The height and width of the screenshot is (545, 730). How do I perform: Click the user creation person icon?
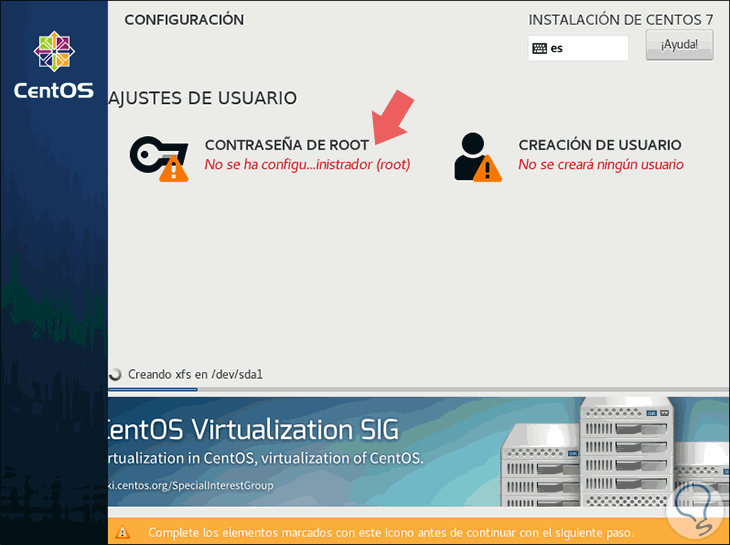click(x=478, y=157)
